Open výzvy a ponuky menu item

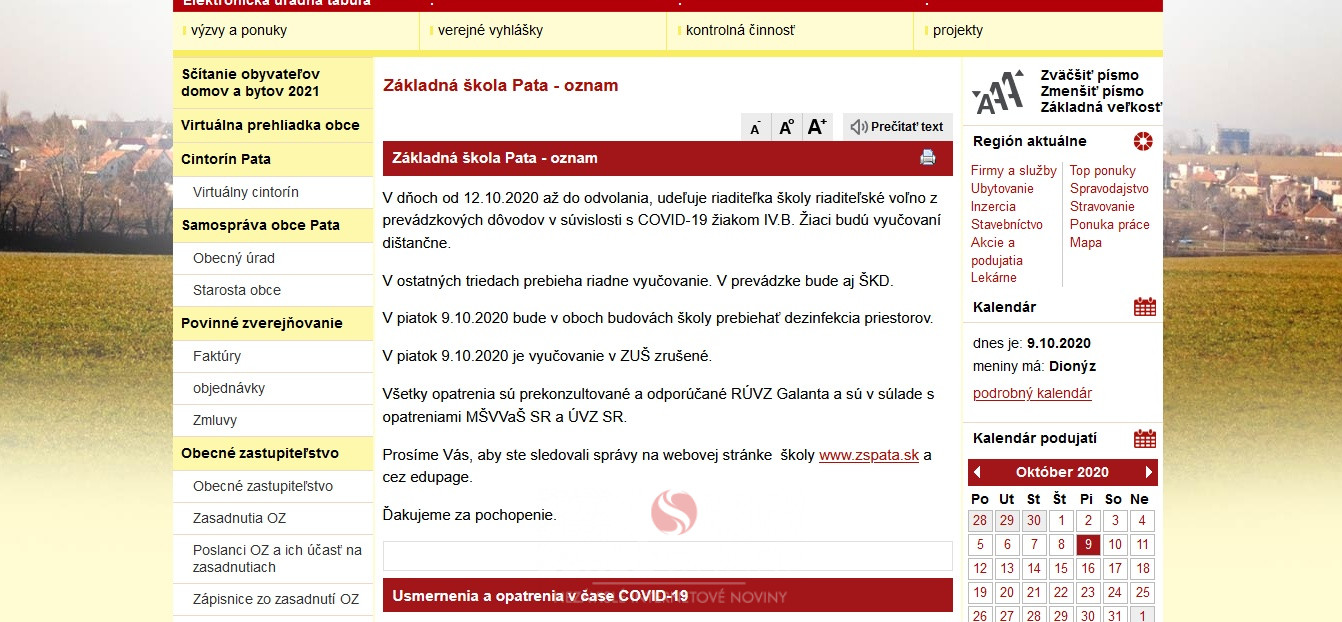click(238, 30)
